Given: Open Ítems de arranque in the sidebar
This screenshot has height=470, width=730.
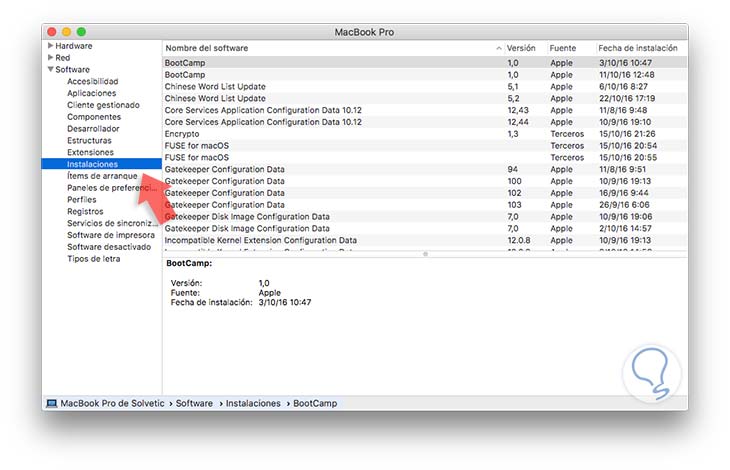Looking at the screenshot, I should [102, 176].
